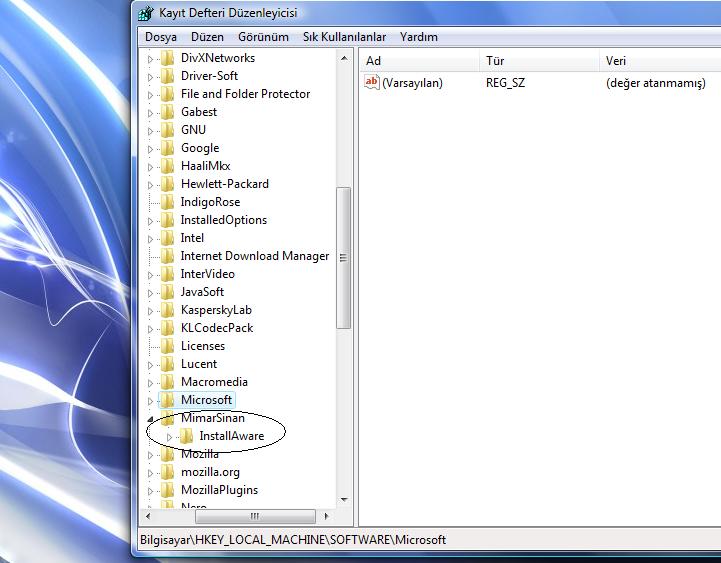Expand the Mozilla key

click(x=150, y=455)
